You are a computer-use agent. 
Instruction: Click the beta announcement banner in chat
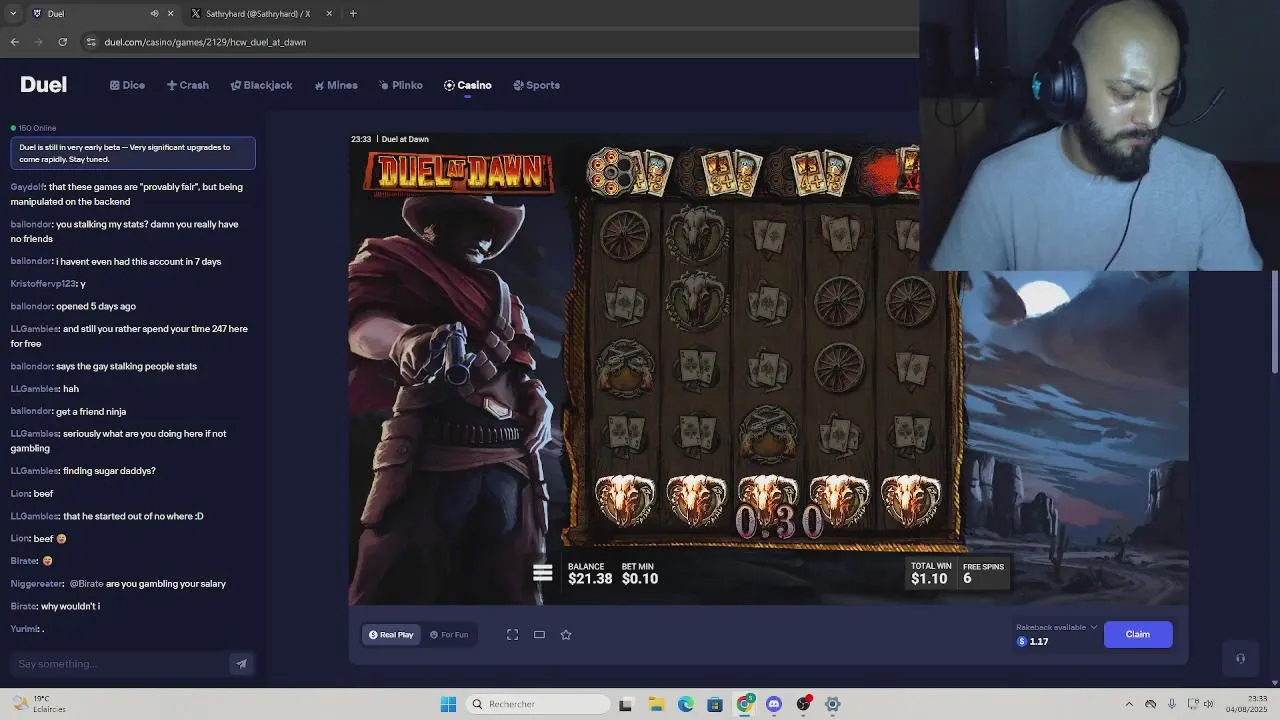tap(133, 153)
